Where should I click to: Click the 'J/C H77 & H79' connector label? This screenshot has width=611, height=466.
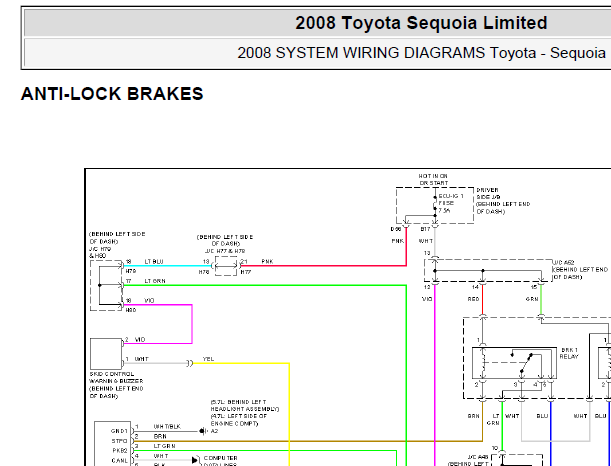225,251
